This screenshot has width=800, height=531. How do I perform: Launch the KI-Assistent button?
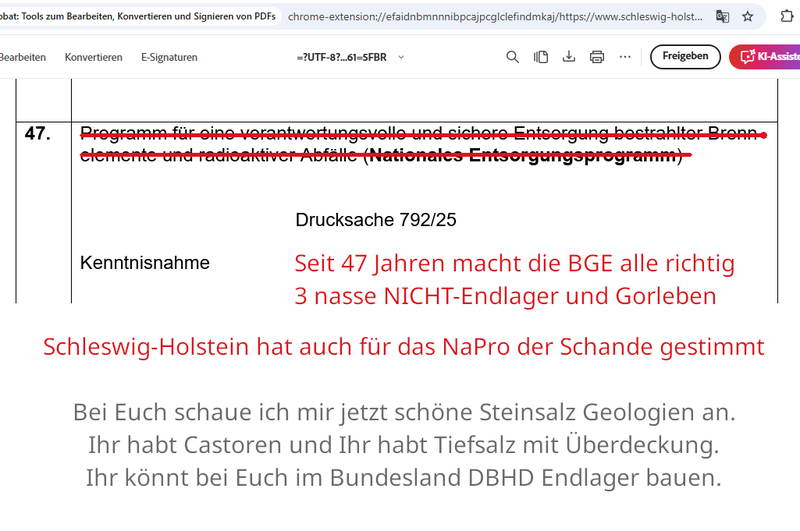[x=766, y=57]
